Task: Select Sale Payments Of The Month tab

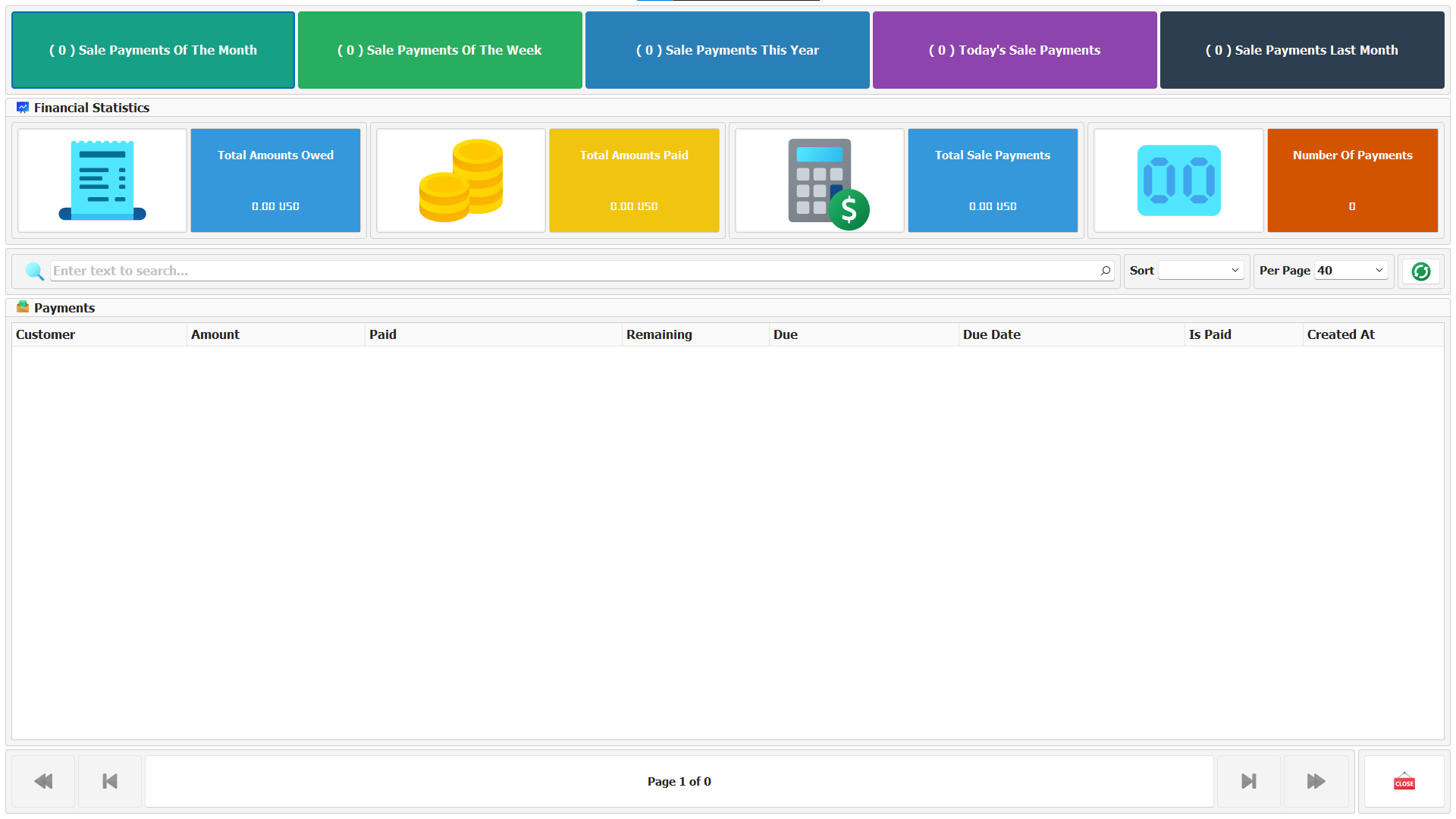Action: (153, 50)
